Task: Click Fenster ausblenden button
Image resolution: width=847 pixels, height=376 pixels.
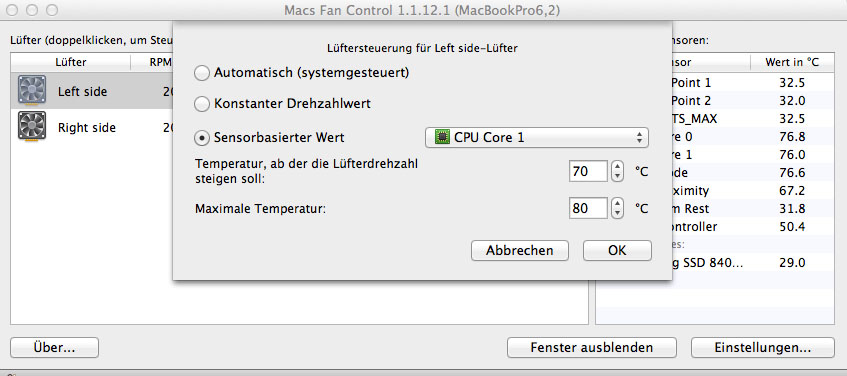Action: click(x=591, y=347)
